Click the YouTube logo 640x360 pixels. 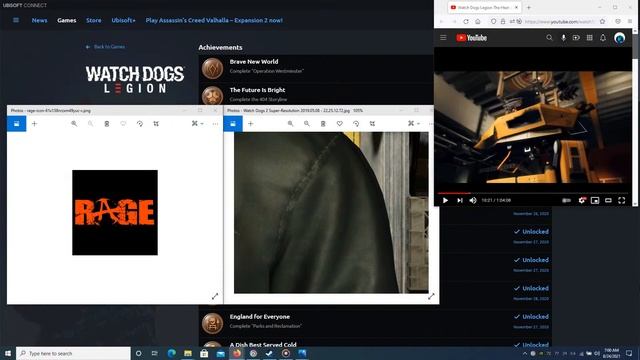coord(471,38)
